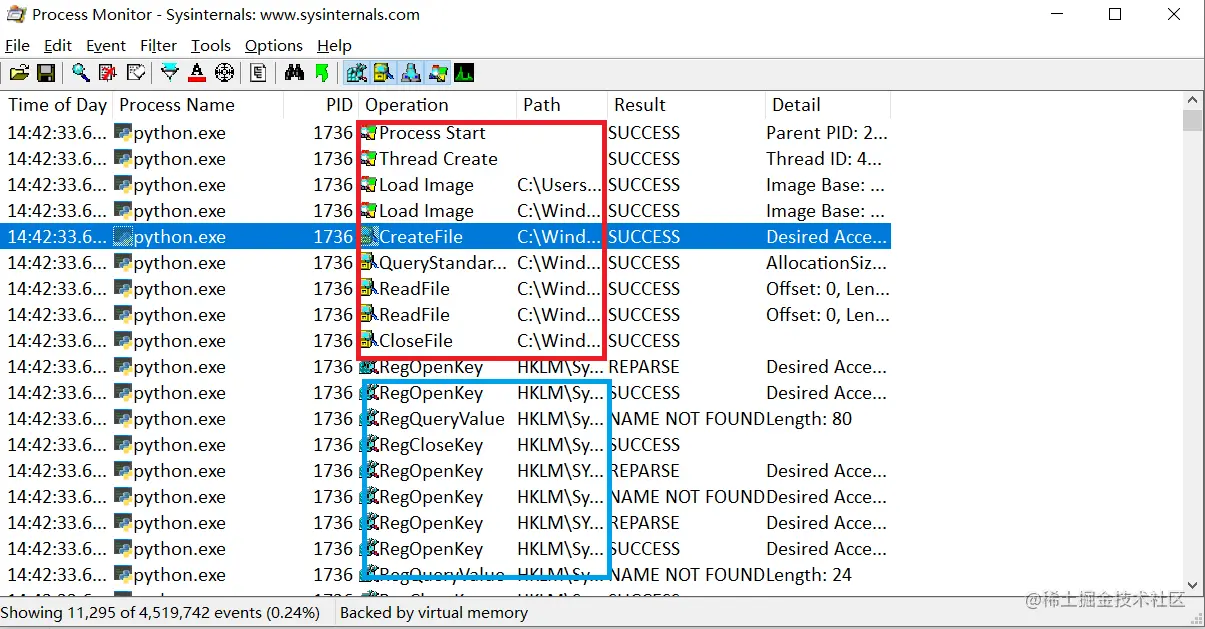Toggle Show File System Activity
The image size is (1205, 629).
pyautogui.click(x=383, y=73)
